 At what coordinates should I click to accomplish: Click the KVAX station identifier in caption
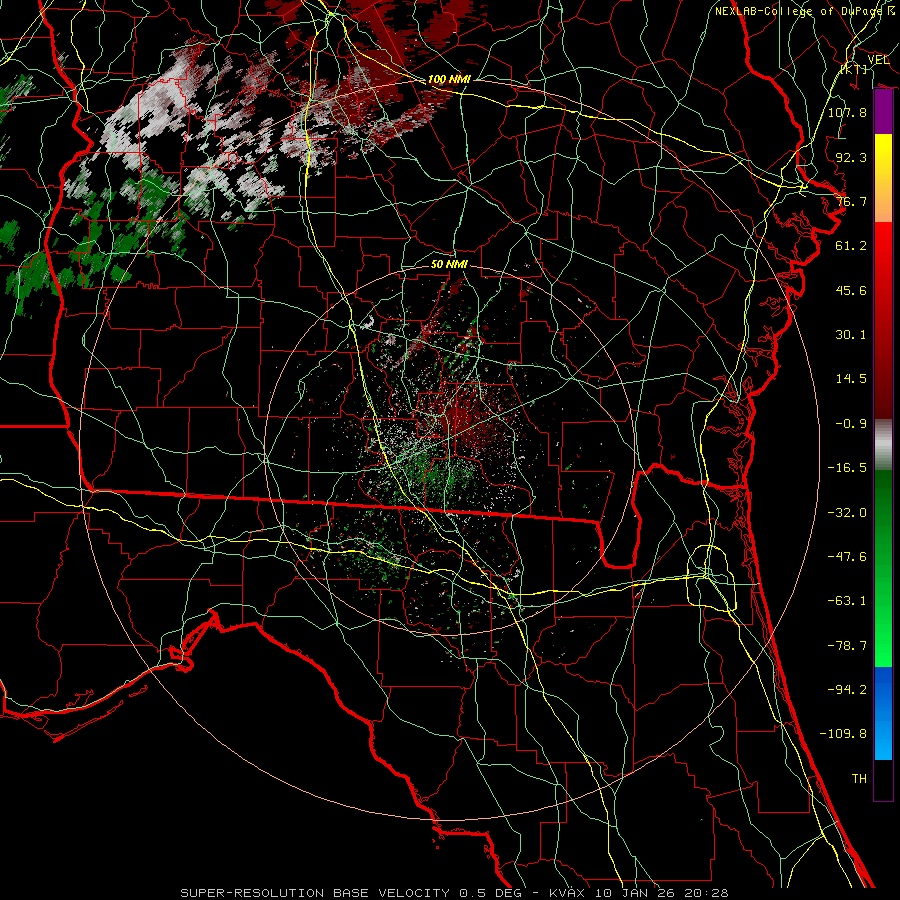click(567, 893)
